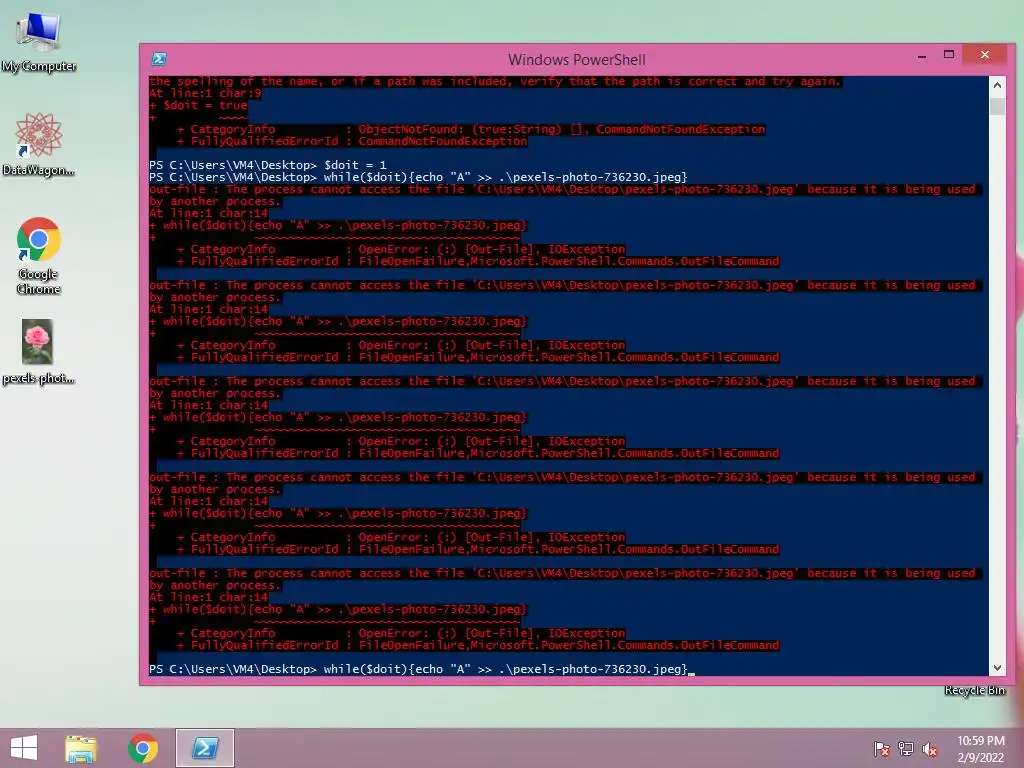Click the last prompt line in PowerShell

tap(422, 669)
